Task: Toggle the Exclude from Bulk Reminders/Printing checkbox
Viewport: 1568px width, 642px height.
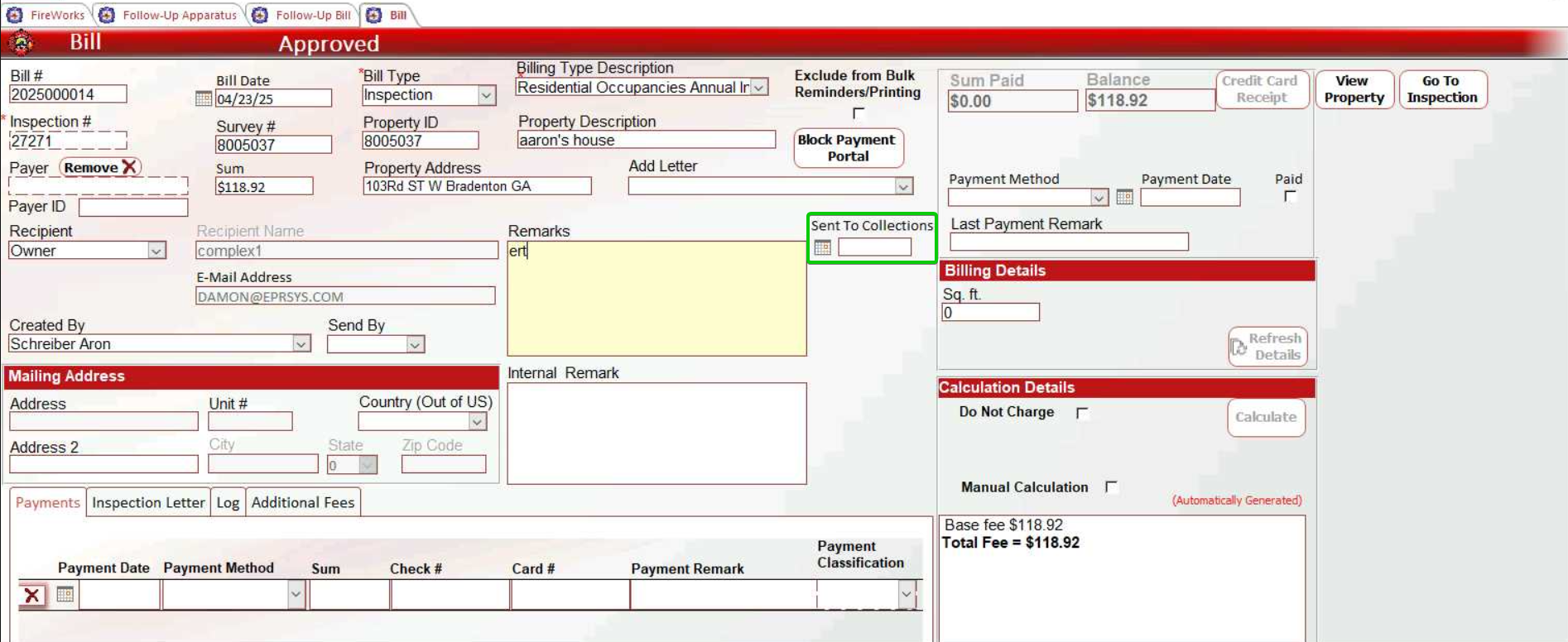Action: pos(859,113)
